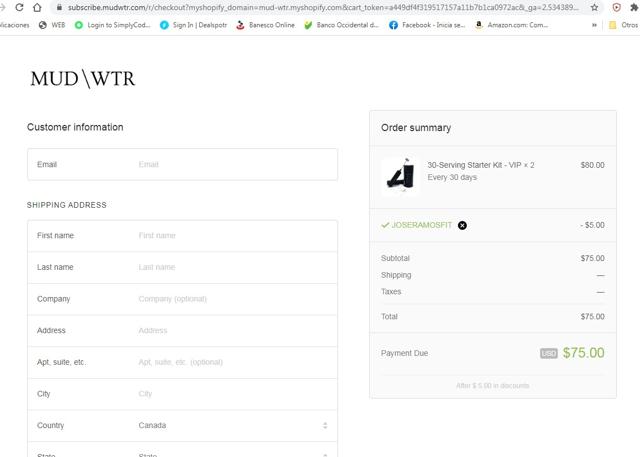
Task: Focus the City field
Action: [x=182, y=394]
